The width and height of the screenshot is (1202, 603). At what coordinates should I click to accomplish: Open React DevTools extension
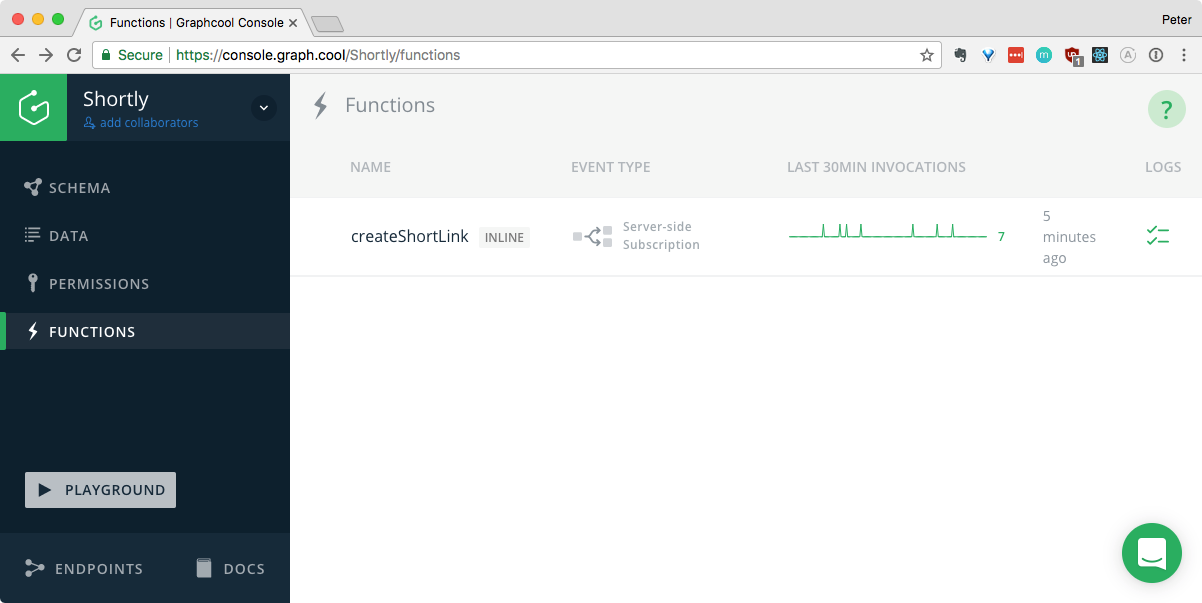(x=1099, y=55)
